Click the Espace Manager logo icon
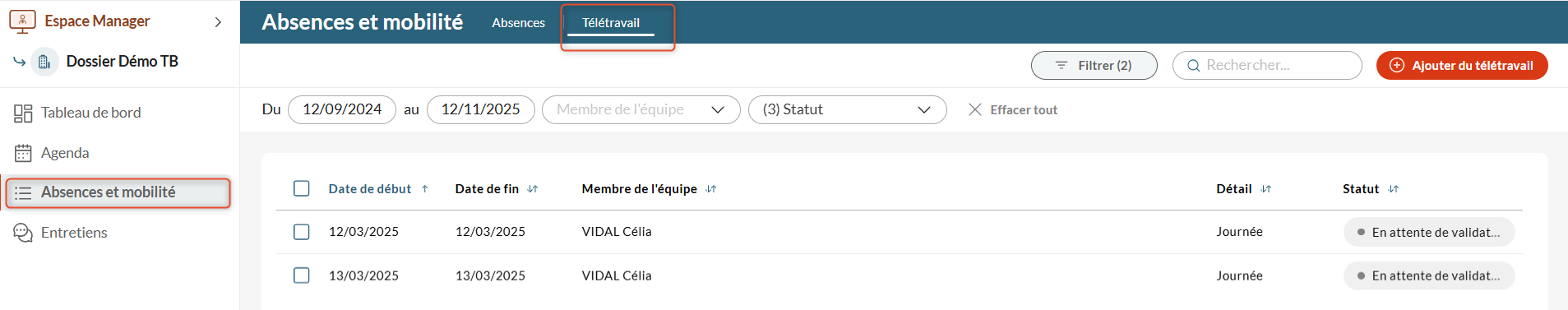Viewport: 1568px width, 310px height. pos(22,21)
